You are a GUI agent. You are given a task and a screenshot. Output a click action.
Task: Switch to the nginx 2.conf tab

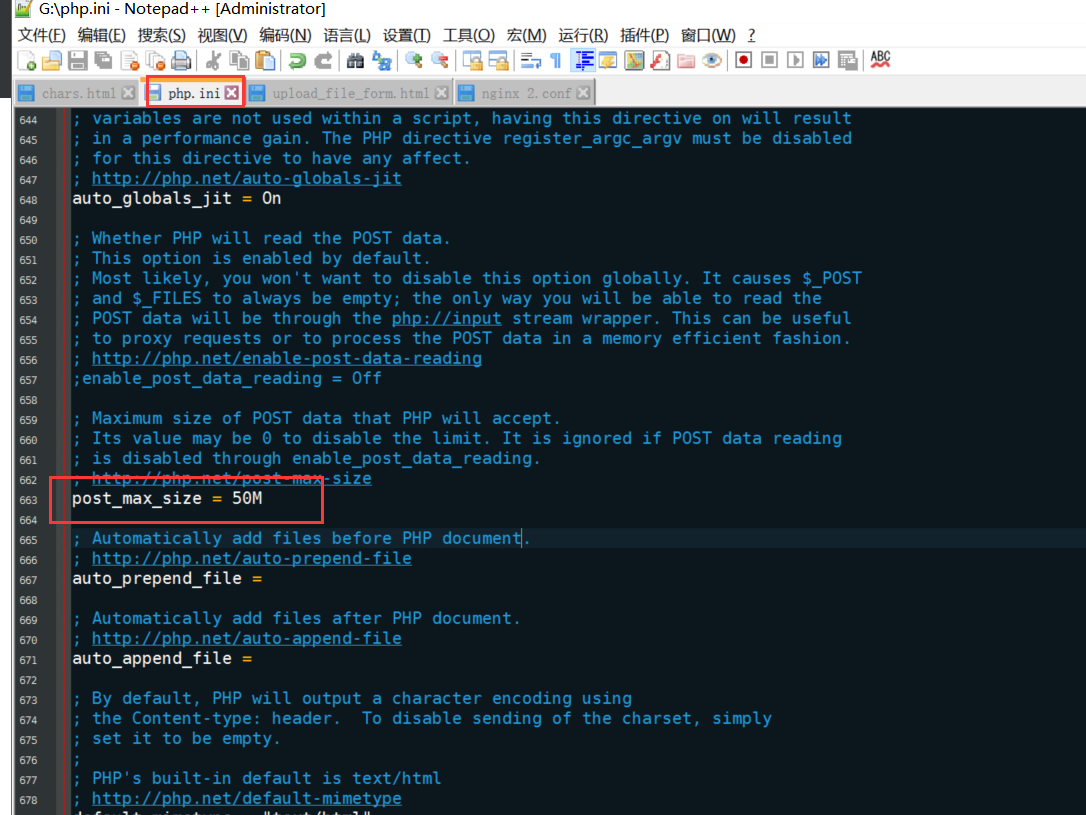point(525,93)
